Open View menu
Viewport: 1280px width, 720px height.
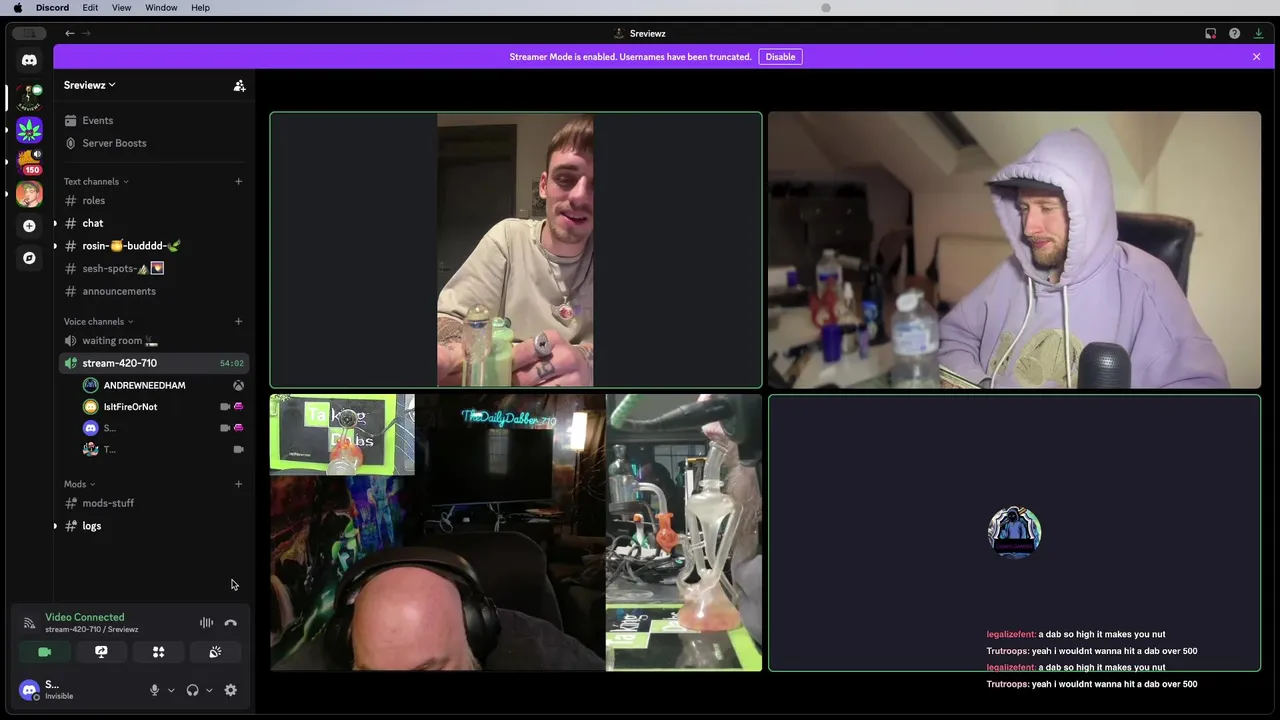pyautogui.click(x=121, y=8)
